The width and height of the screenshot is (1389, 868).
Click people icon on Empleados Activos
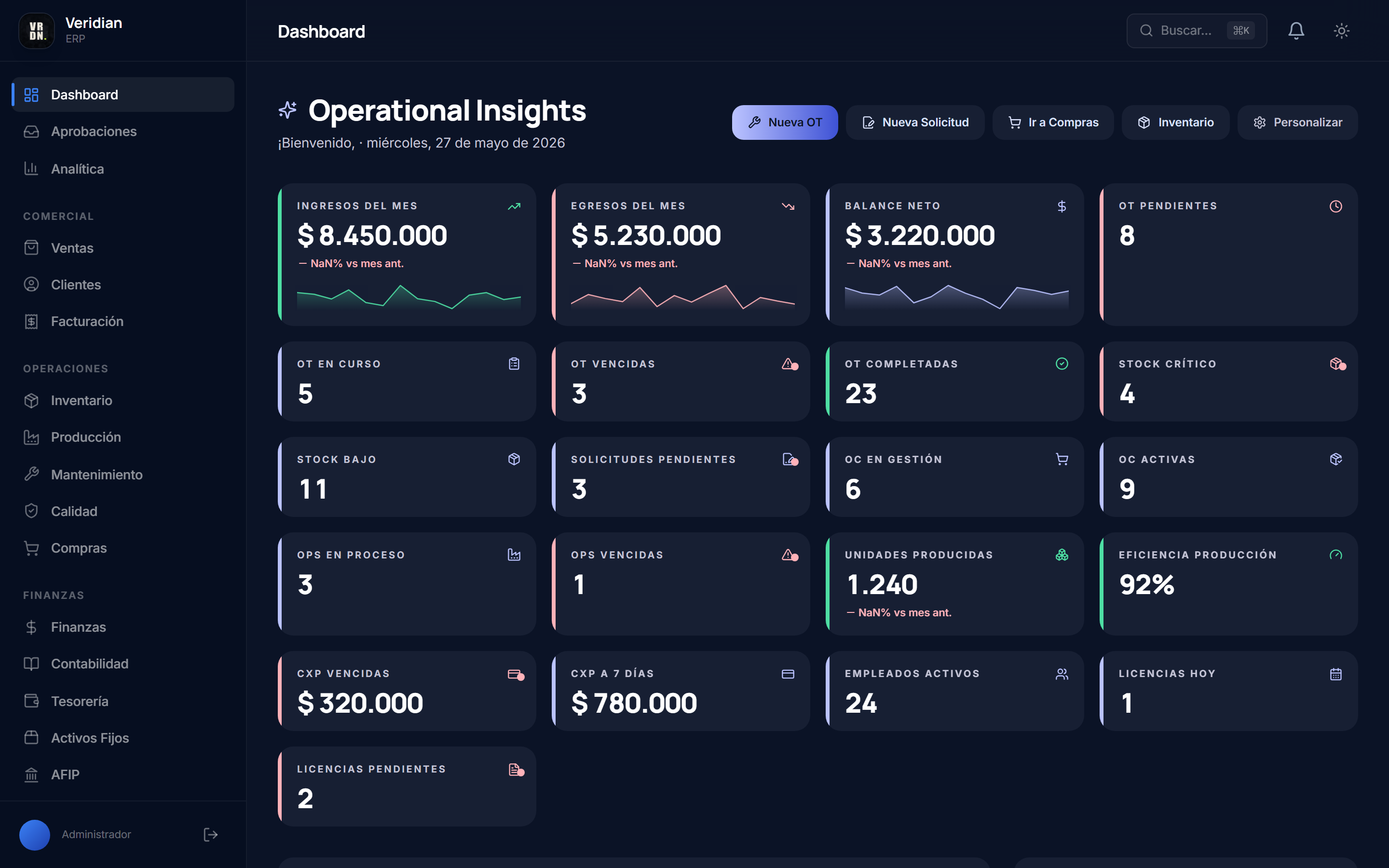click(1062, 674)
